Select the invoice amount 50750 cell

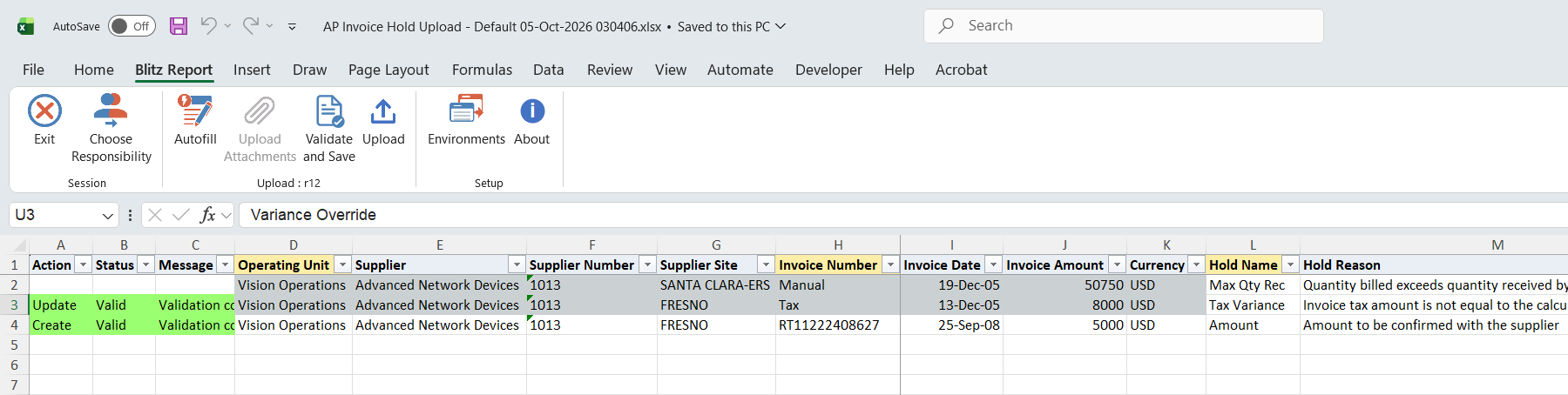(x=1064, y=285)
